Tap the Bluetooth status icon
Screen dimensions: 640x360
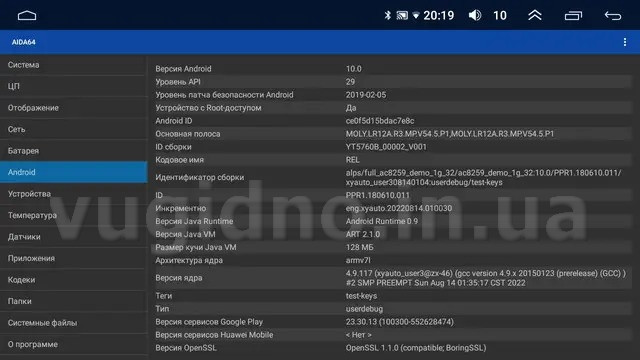387,16
